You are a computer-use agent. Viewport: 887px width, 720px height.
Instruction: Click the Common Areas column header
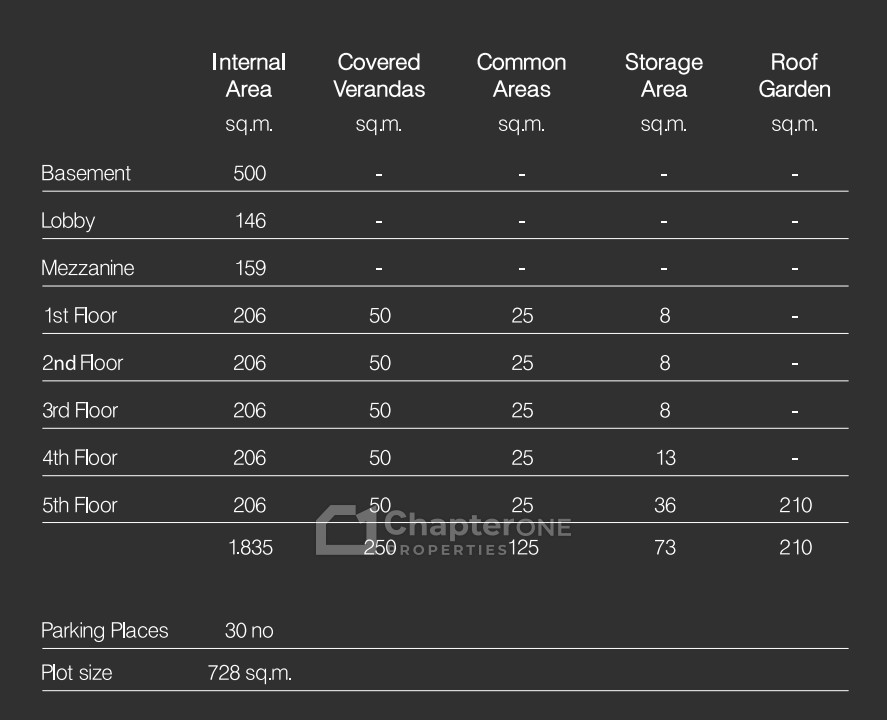521,76
